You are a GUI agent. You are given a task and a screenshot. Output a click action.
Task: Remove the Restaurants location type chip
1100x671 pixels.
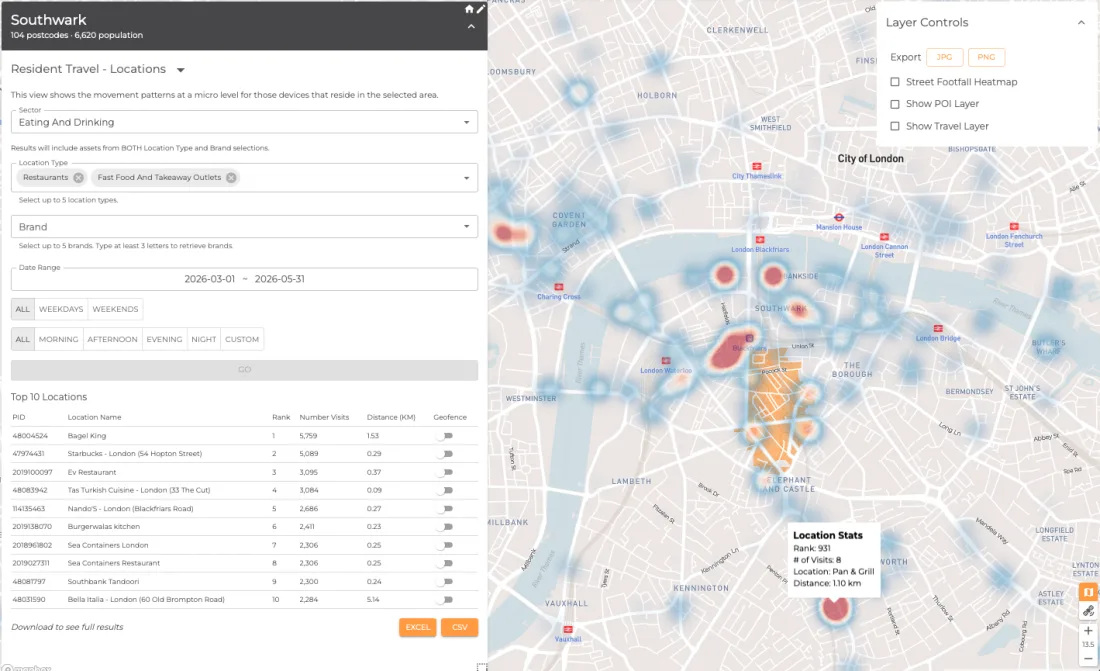tap(79, 178)
